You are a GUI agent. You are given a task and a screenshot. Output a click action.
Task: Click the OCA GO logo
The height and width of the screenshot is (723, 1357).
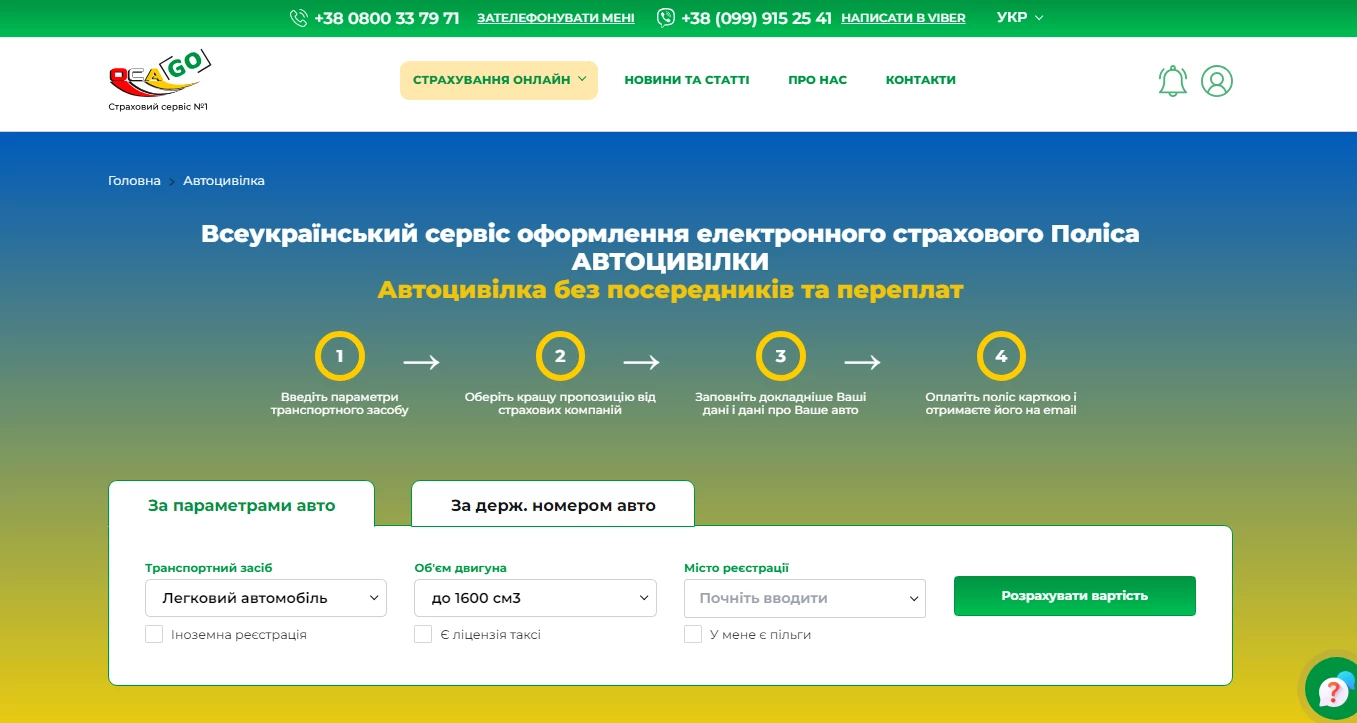pyautogui.click(x=160, y=79)
